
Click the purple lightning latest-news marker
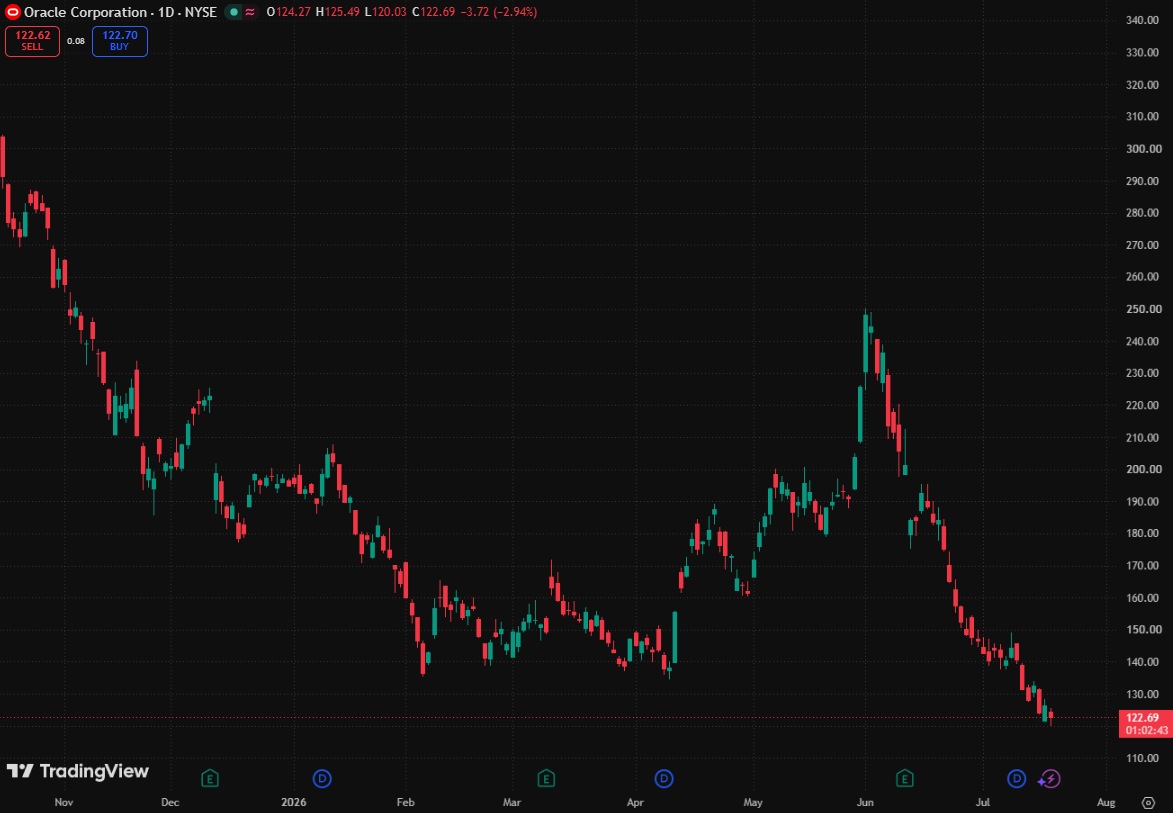(x=1049, y=779)
